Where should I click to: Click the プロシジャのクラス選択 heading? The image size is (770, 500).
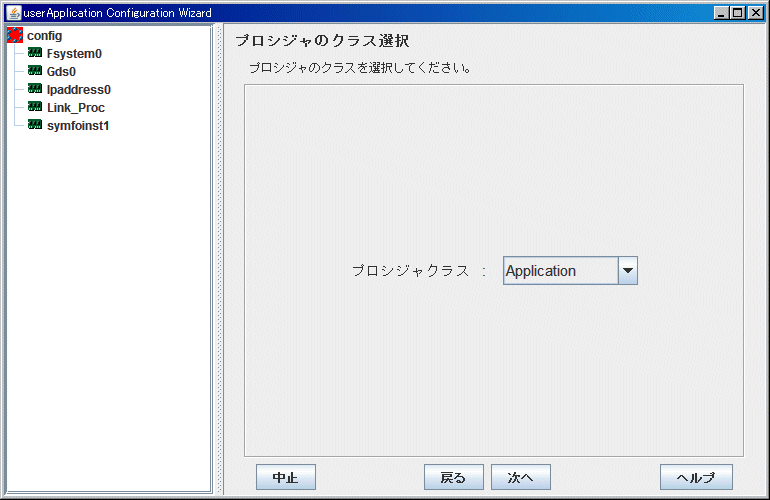[322, 40]
